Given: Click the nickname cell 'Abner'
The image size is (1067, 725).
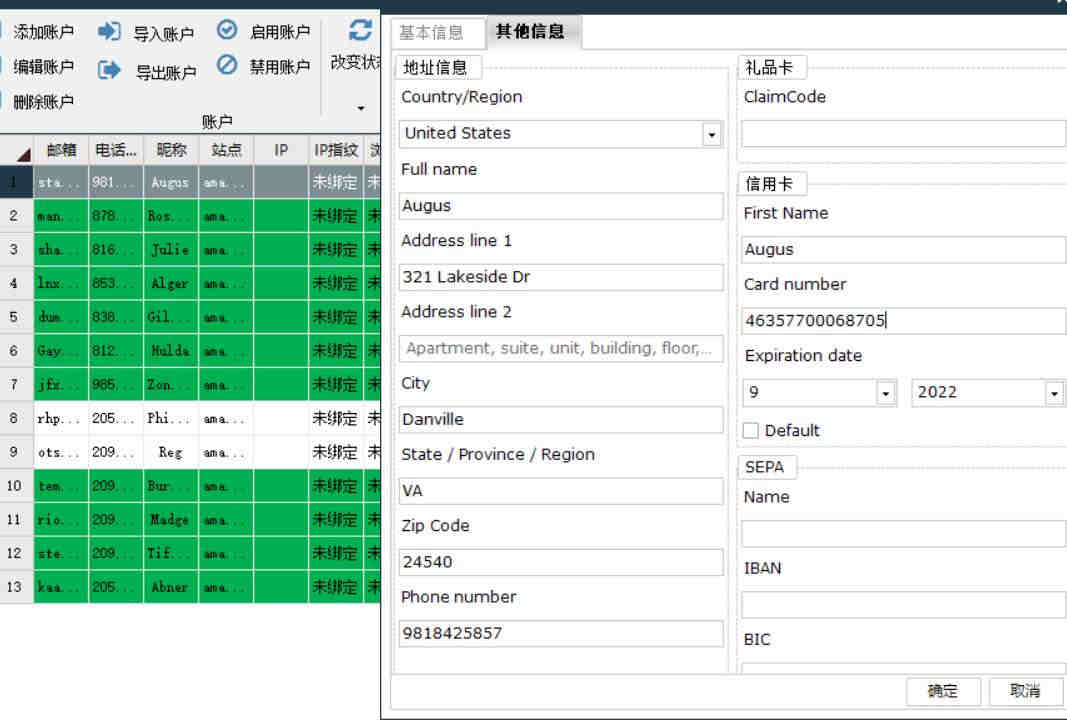Looking at the screenshot, I should [171, 587].
